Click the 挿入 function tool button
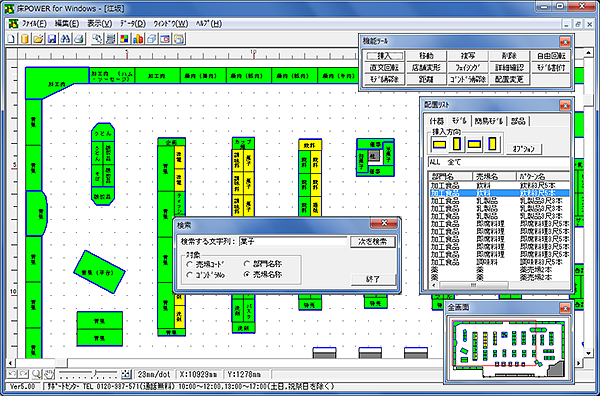Image resolution: width=600 pixels, height=396 pixels. (385, 56)
